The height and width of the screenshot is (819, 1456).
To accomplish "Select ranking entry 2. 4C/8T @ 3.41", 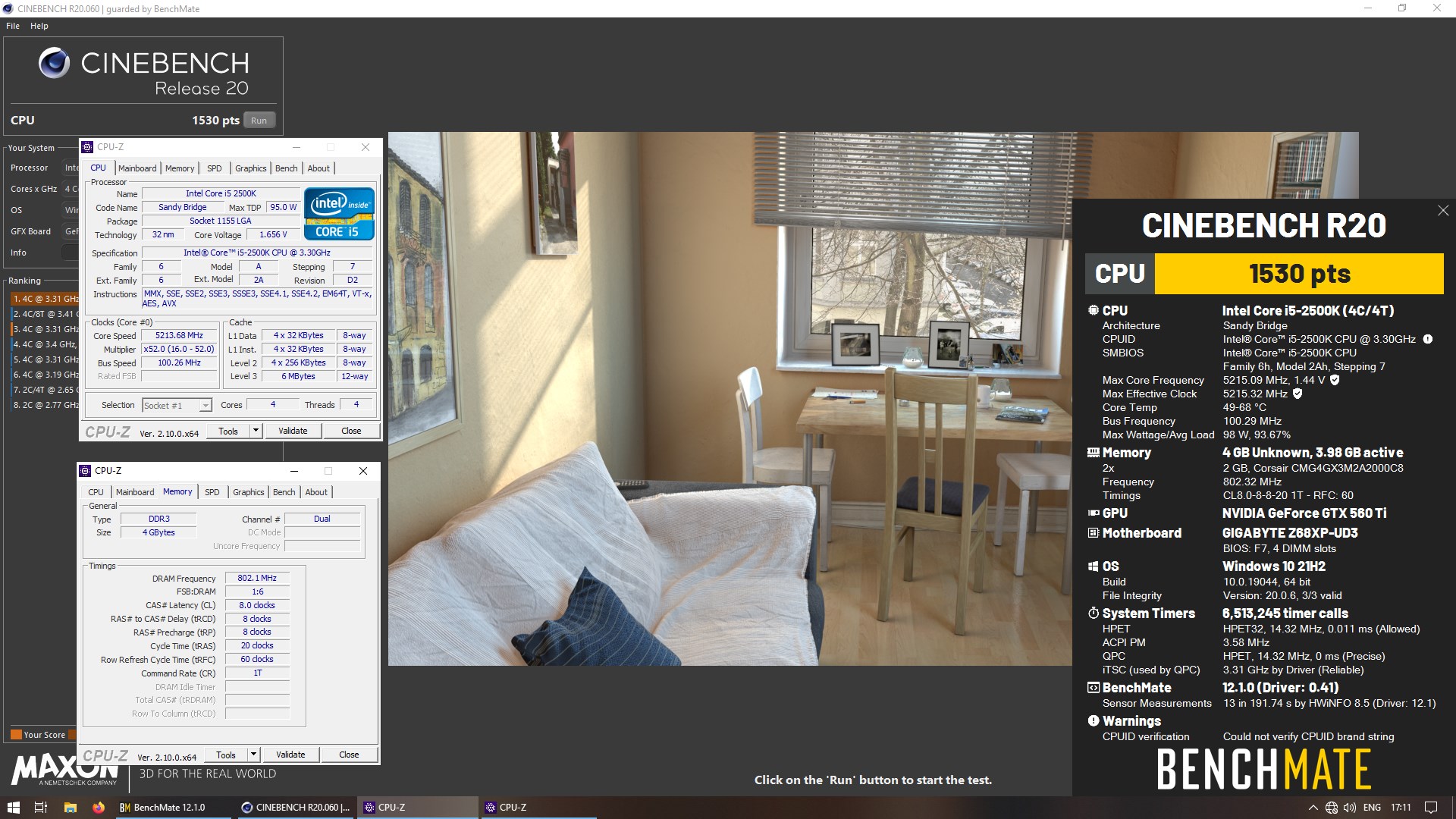I will [45, 314].
